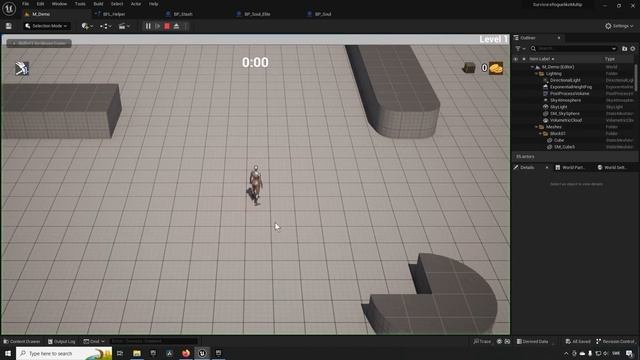Open the Select menu
Image resolution: width=640 pixels, height=360 pixels.
117,4
